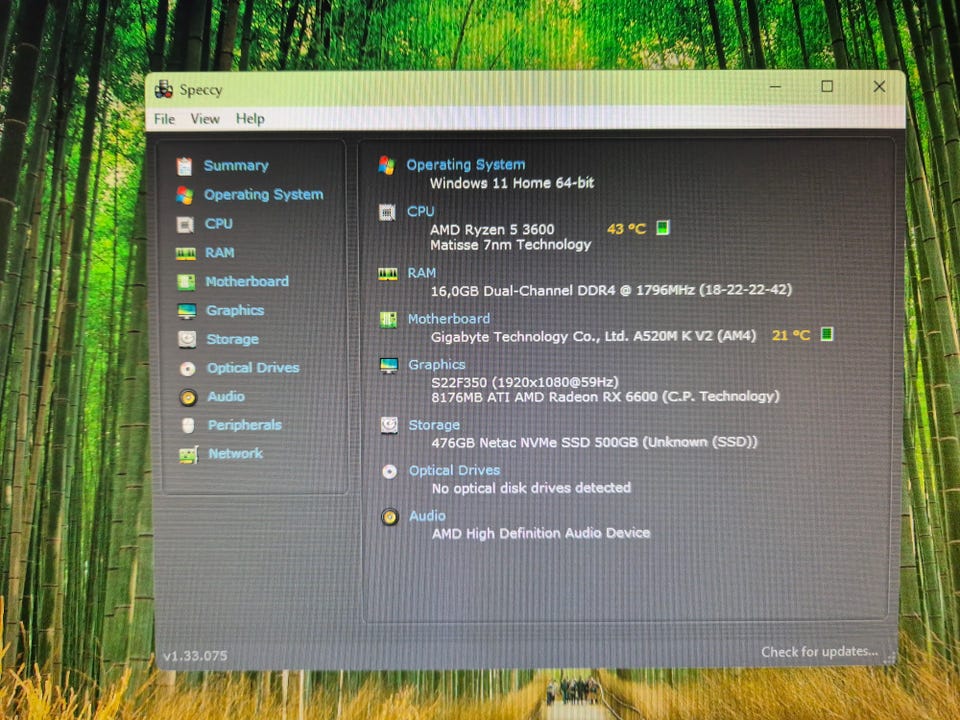
Task: Open Storage section from sidebar
Action: pyautogui.click(x=233, y=339)
